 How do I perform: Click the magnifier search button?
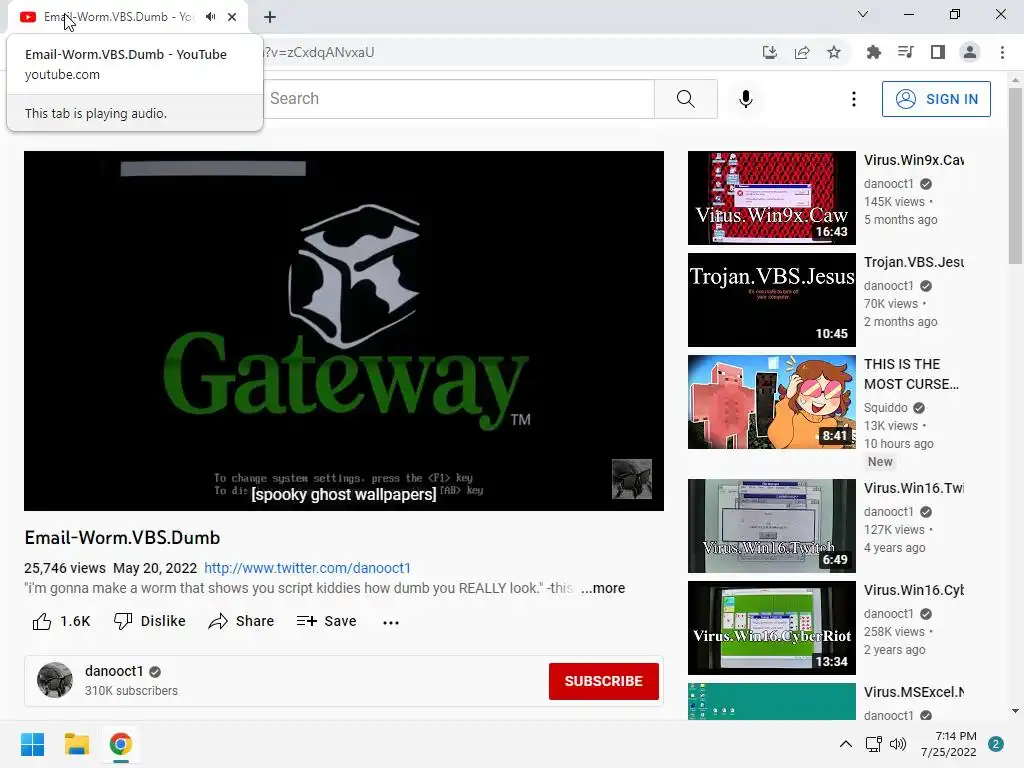click(686, 99)
